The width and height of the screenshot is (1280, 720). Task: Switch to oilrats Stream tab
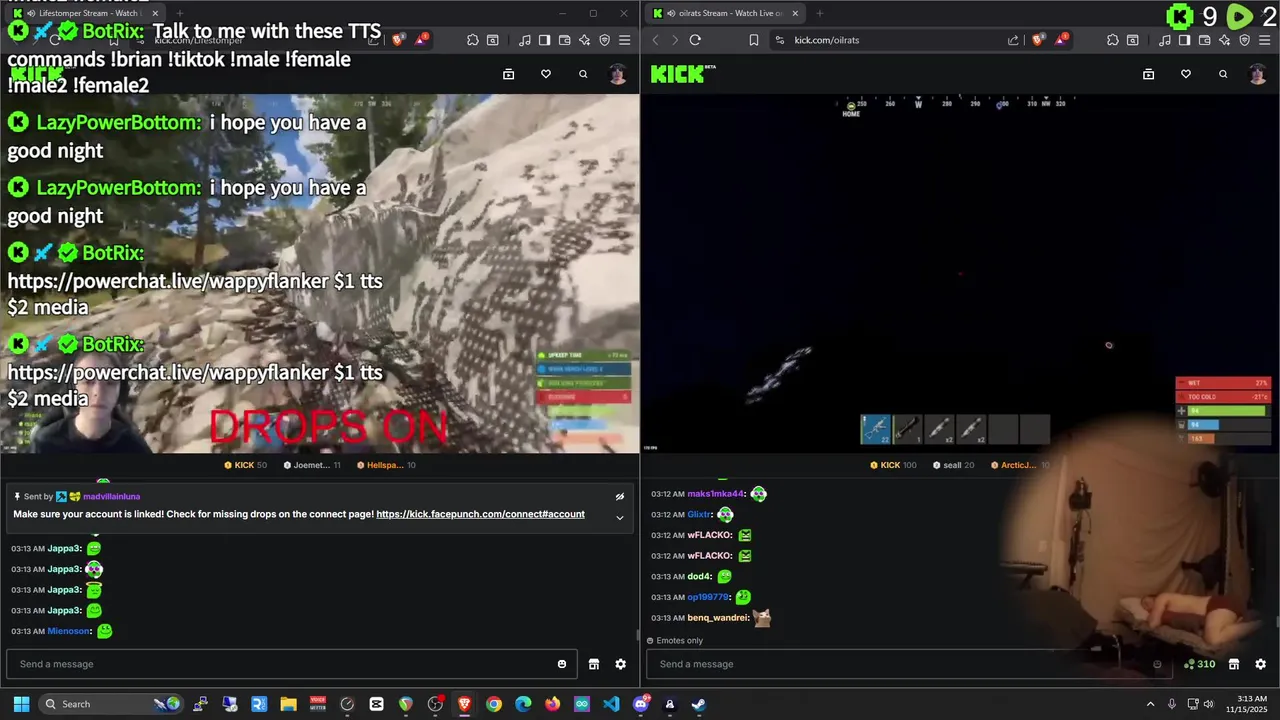coord(724,13)
